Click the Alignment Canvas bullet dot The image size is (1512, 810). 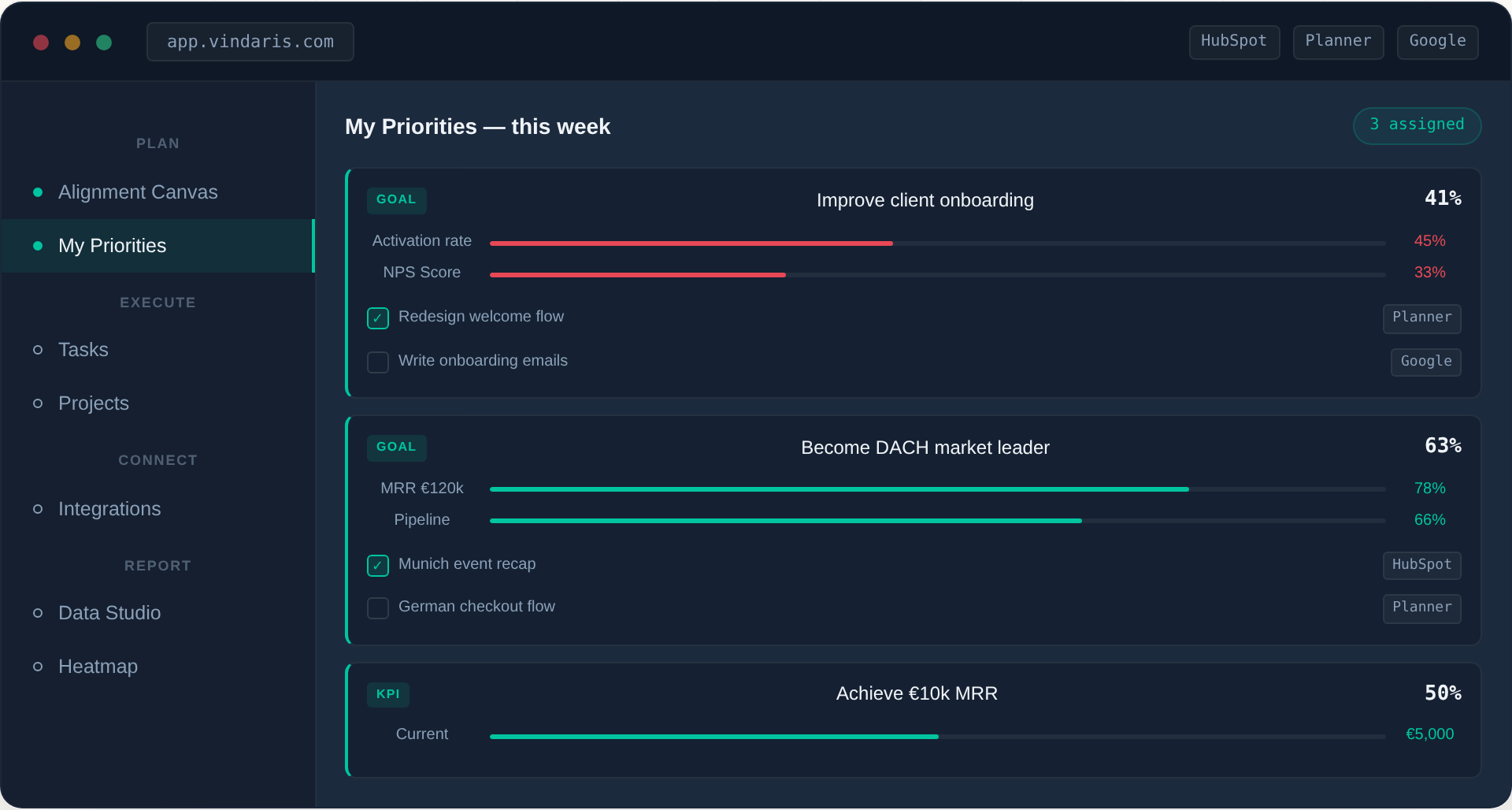click(x=38, y=192)
